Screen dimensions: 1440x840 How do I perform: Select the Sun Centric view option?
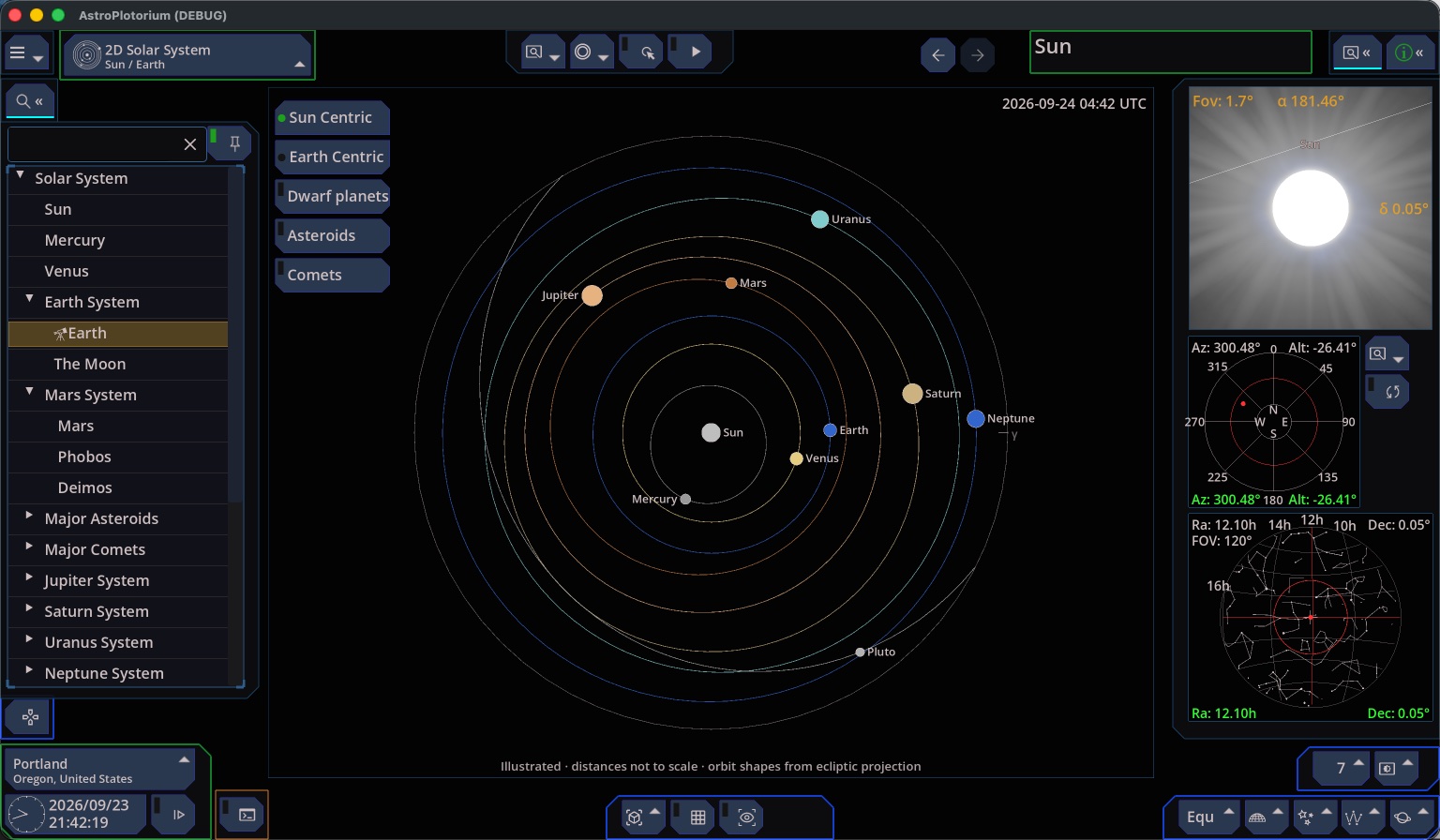click(332, 118)
